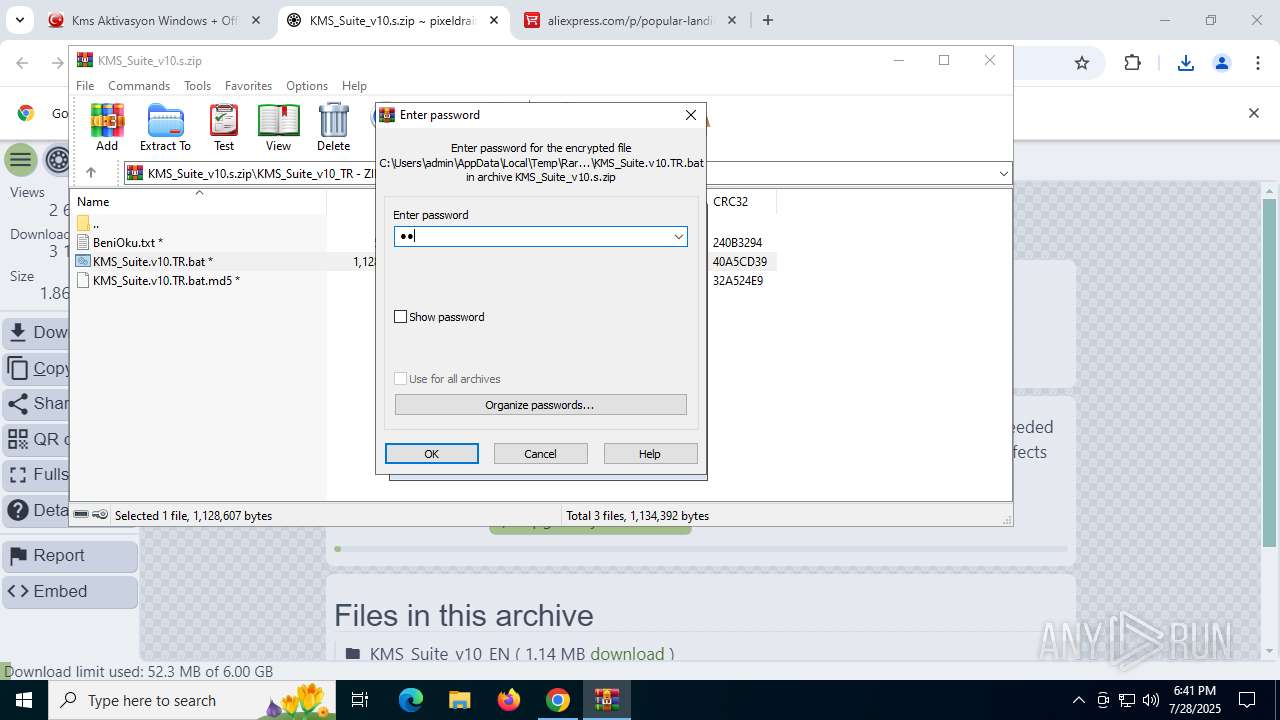Open the Chrome downloads icon
The height and width of the screenshot is (720, 1280).
coord(1186,63)
